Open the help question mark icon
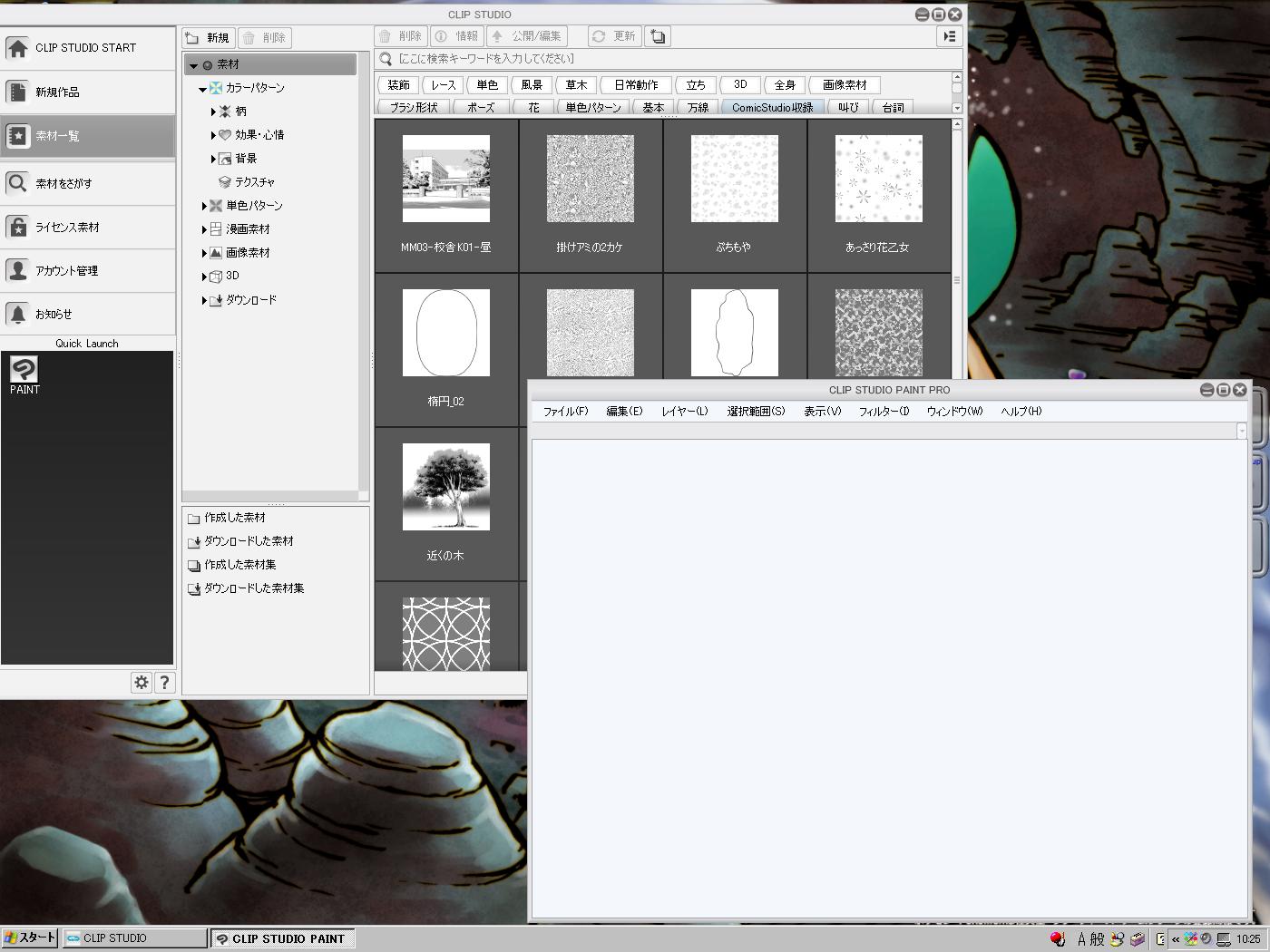 coord(164,683)
